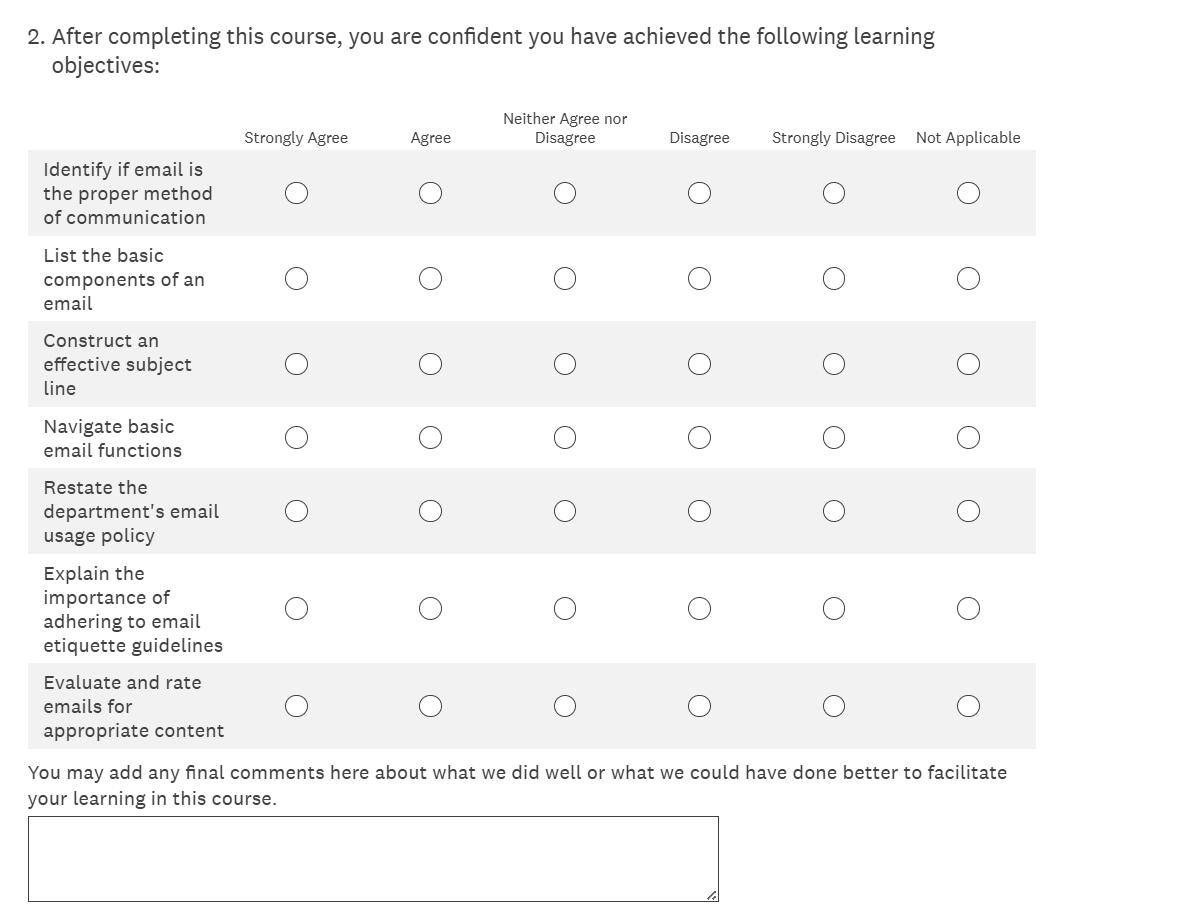Select Agree for List the basic components
This screenshot has height=907, width=1191.
(x=431, y=279)
